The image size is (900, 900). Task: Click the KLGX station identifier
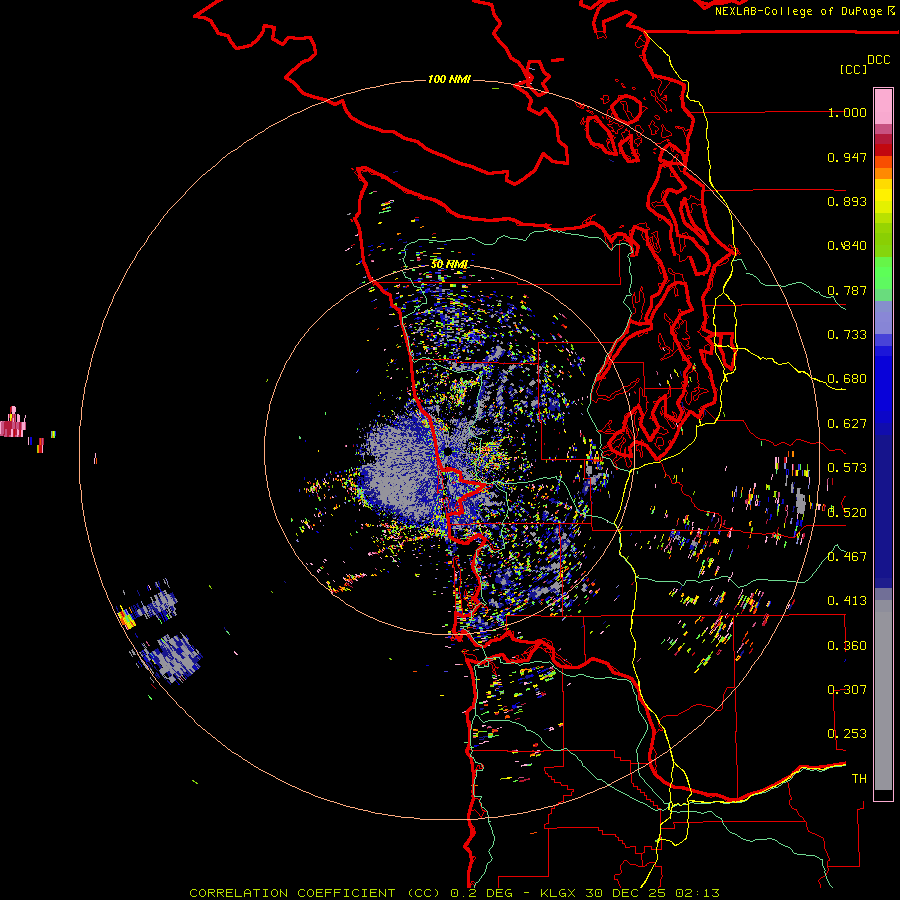point(559,893)
